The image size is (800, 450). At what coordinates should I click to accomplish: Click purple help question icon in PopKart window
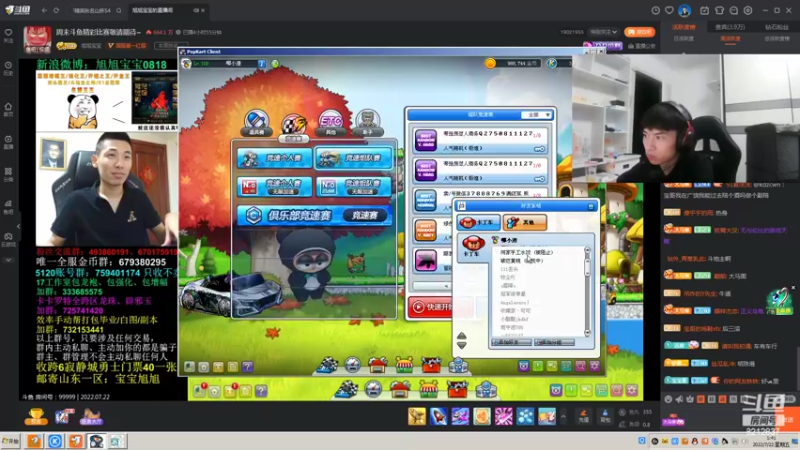pos(247,367)
